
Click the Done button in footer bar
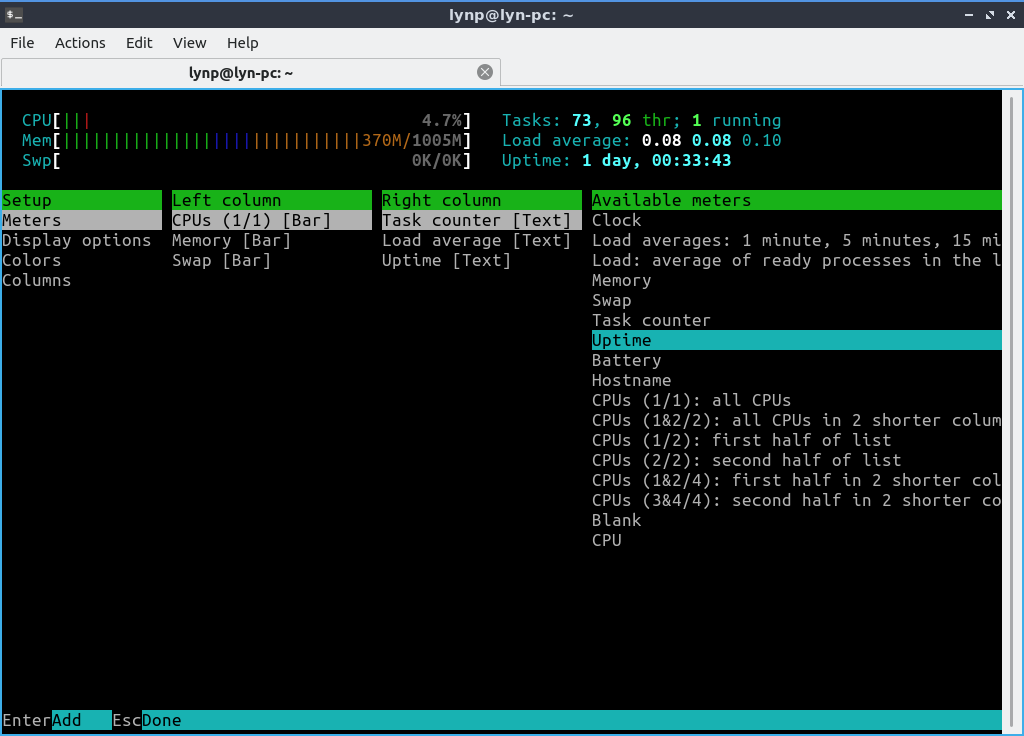pyautogui.click(x=162, y=720)
